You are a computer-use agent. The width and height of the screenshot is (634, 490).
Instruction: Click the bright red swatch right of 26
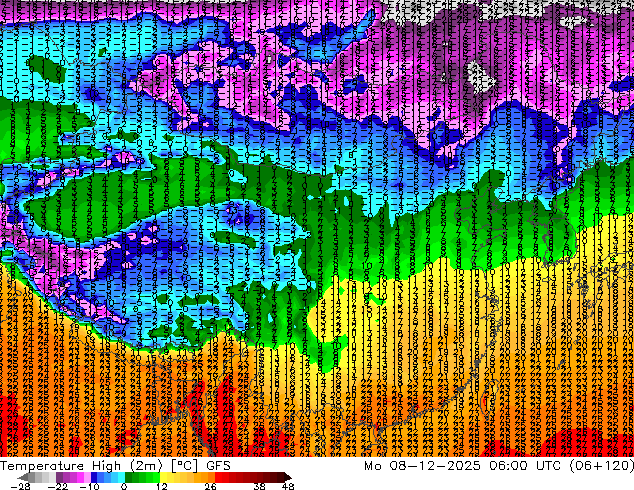coord(218,477)
